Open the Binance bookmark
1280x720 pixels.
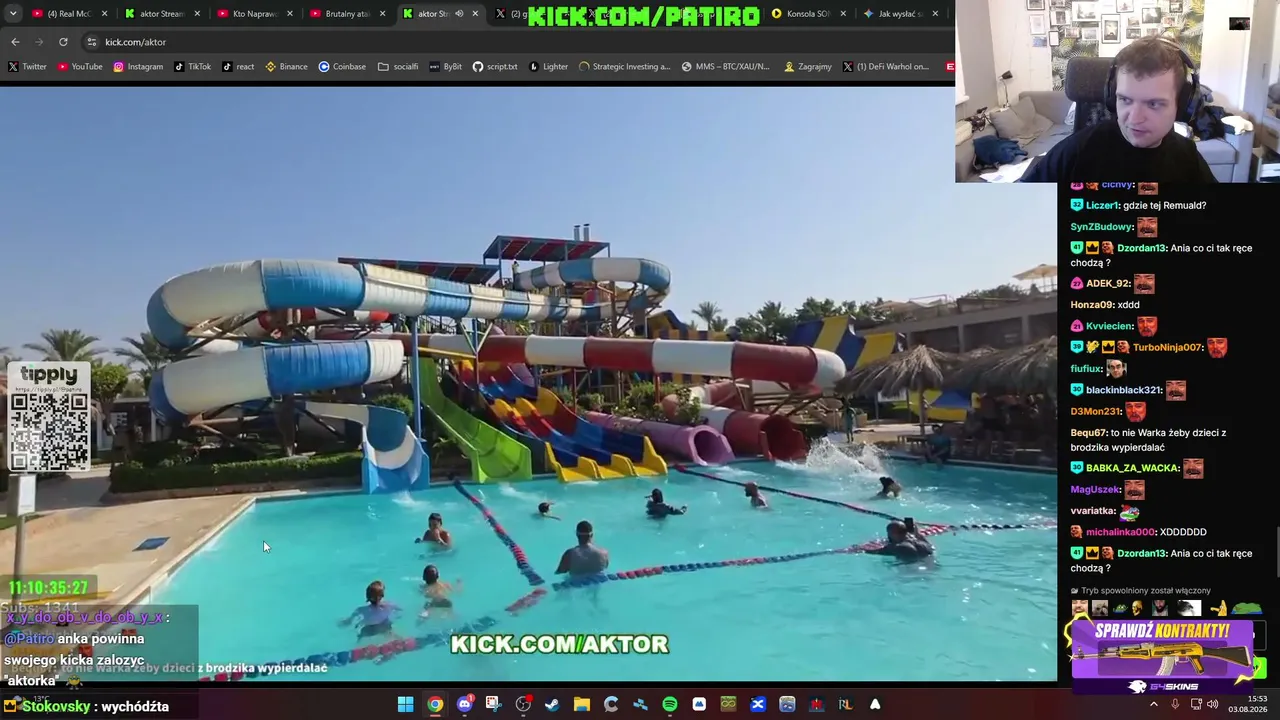click(287, 67)
